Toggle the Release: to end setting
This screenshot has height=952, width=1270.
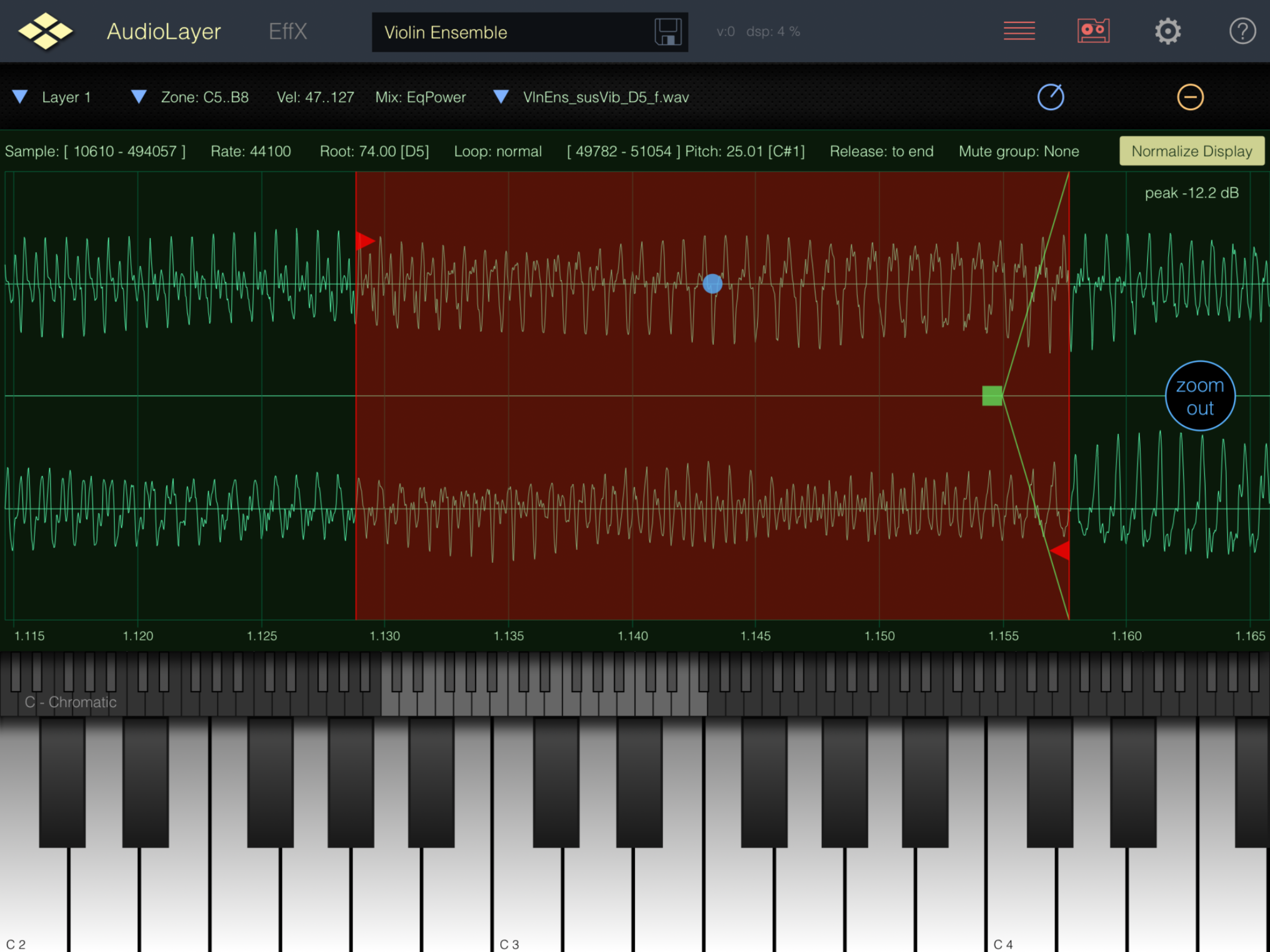tap(881, 152)
